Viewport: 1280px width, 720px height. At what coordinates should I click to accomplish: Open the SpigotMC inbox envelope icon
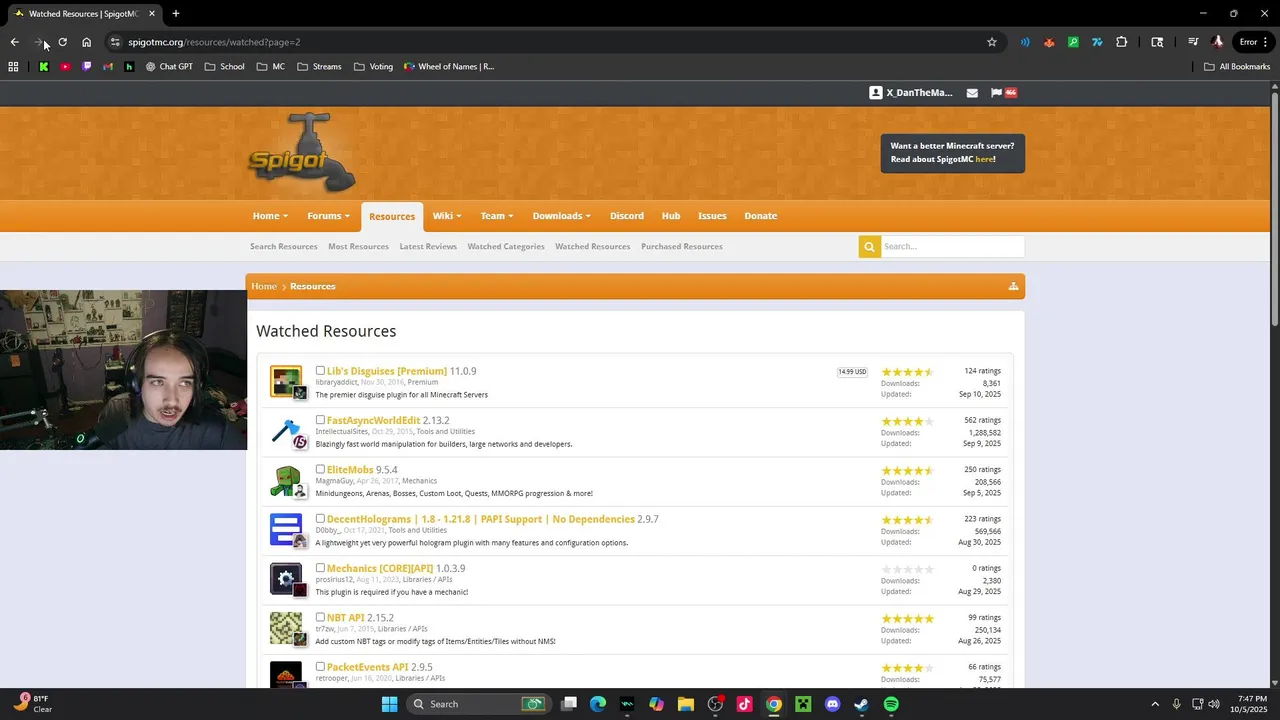(x=972, y=93)
